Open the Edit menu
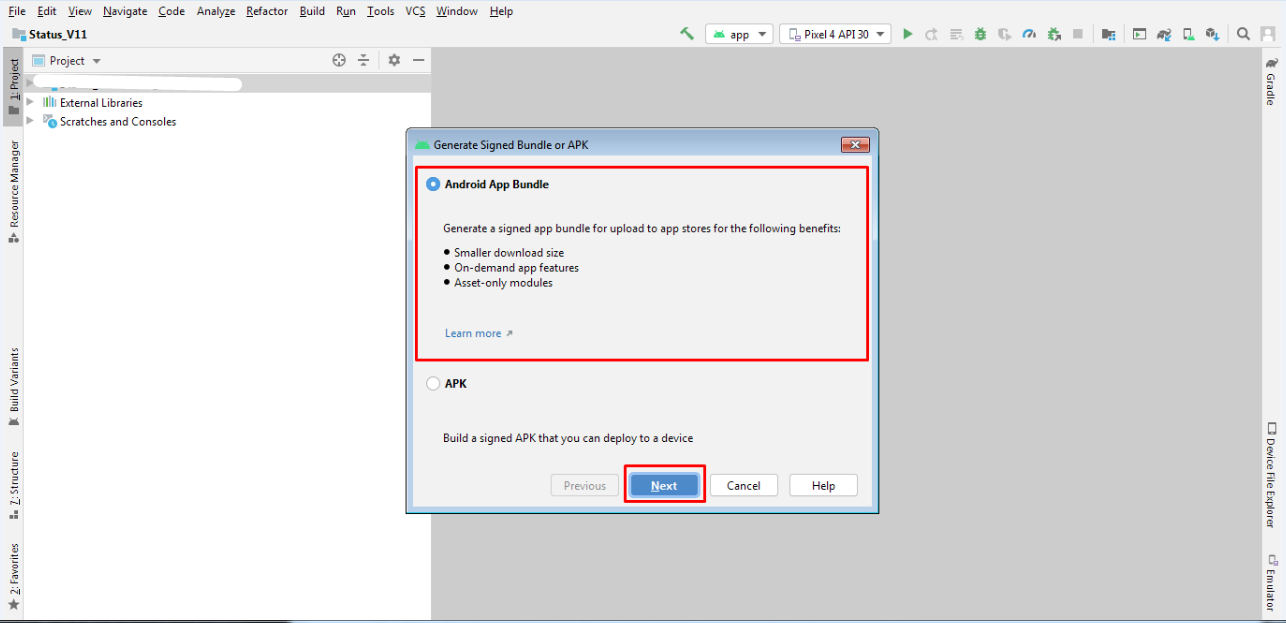 tap(47, 11)
